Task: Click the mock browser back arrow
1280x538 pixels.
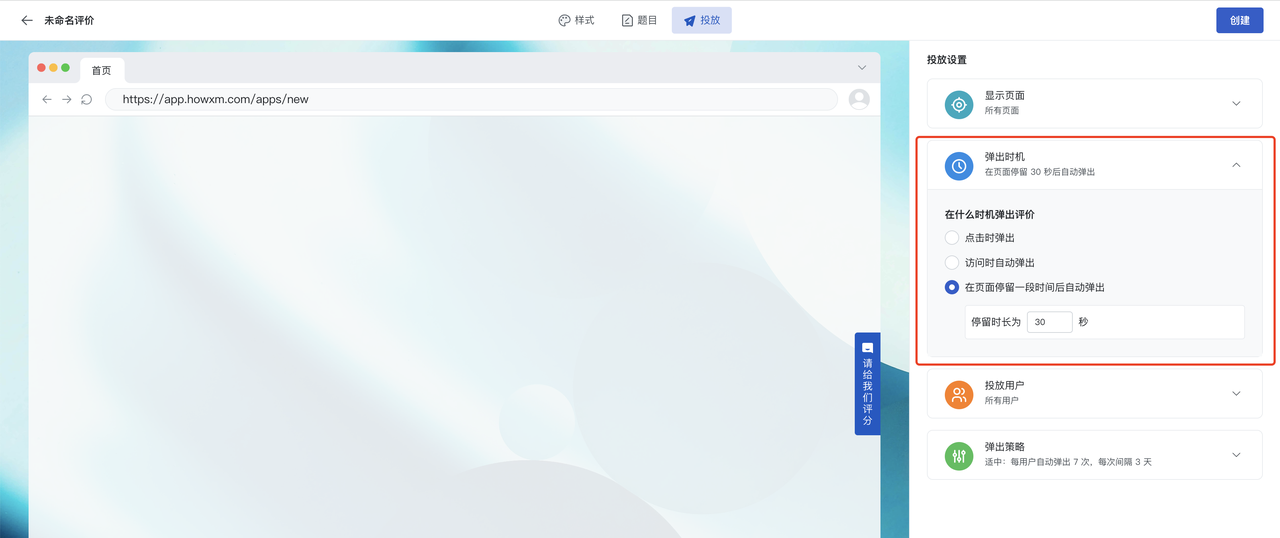Action: [47, 99]
